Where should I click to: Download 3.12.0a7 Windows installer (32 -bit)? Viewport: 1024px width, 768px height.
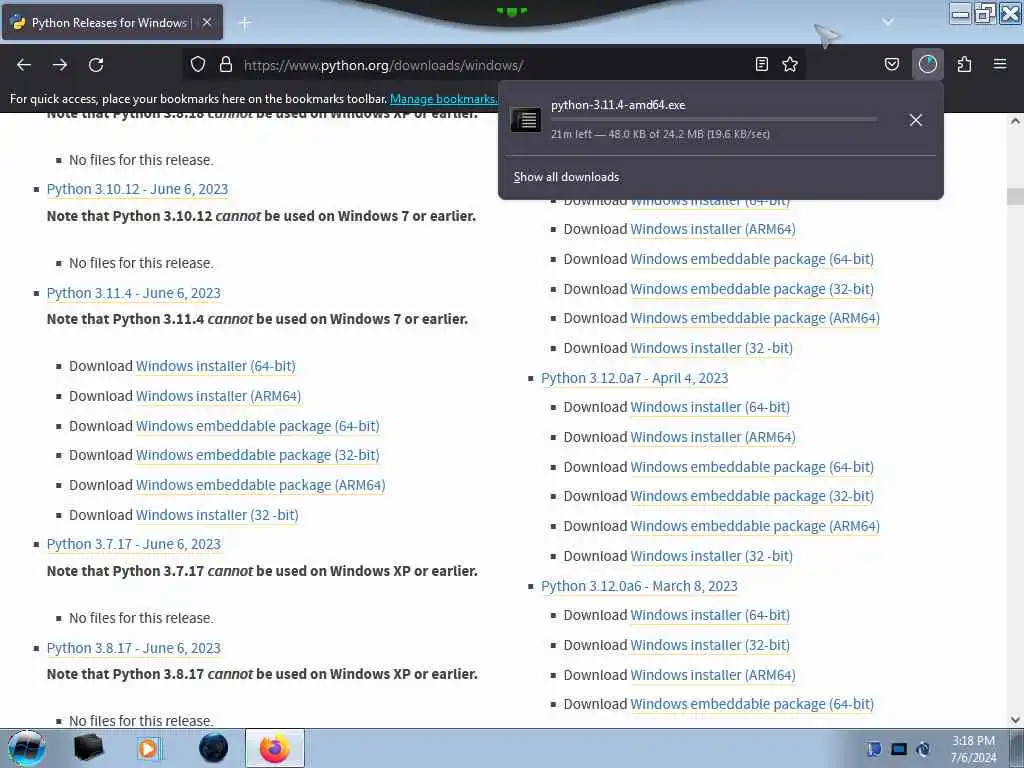click(711, 556)
